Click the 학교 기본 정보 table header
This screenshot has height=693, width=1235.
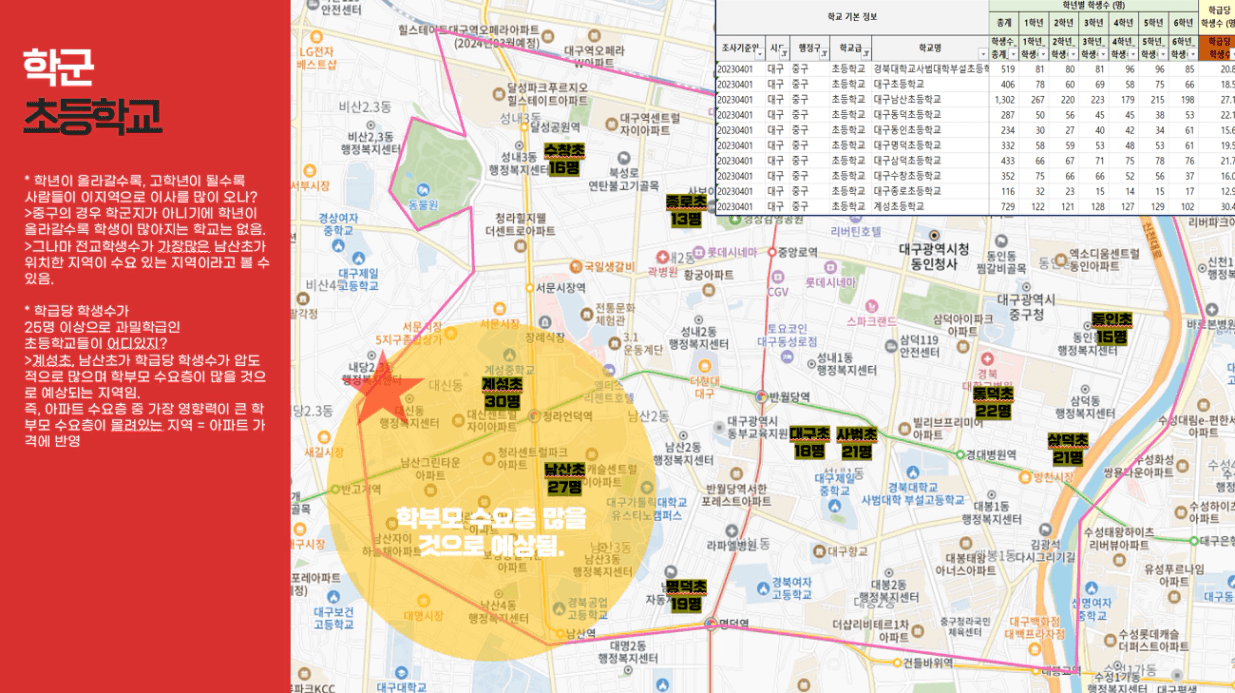[x=853, y=17]
